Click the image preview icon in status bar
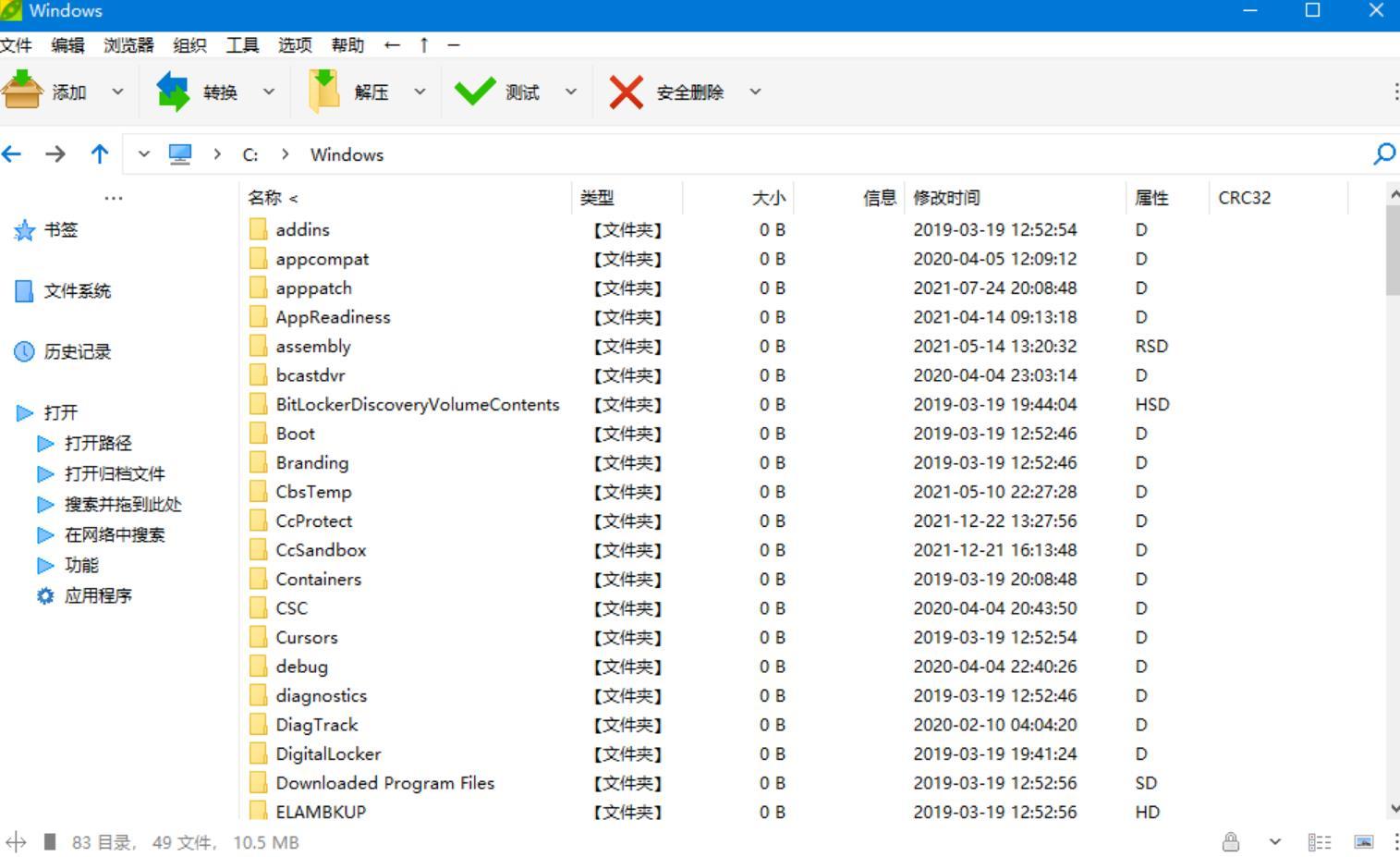This screenshot has width=1400, height=857. [x=1364, y=842]
